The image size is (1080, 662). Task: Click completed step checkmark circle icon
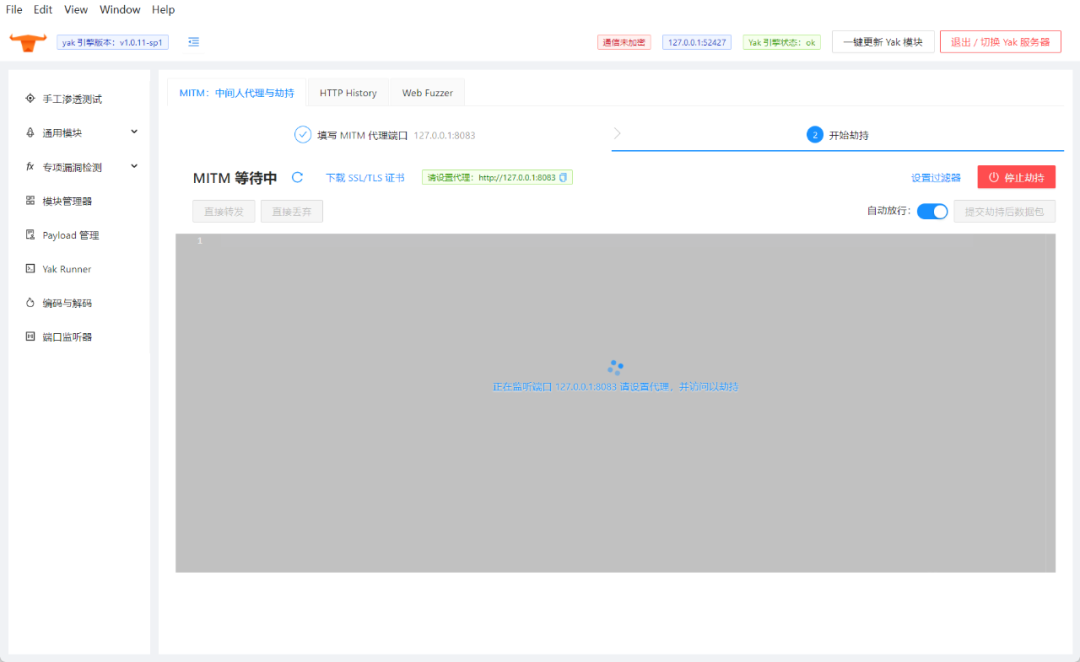click(x=302, y=134)
